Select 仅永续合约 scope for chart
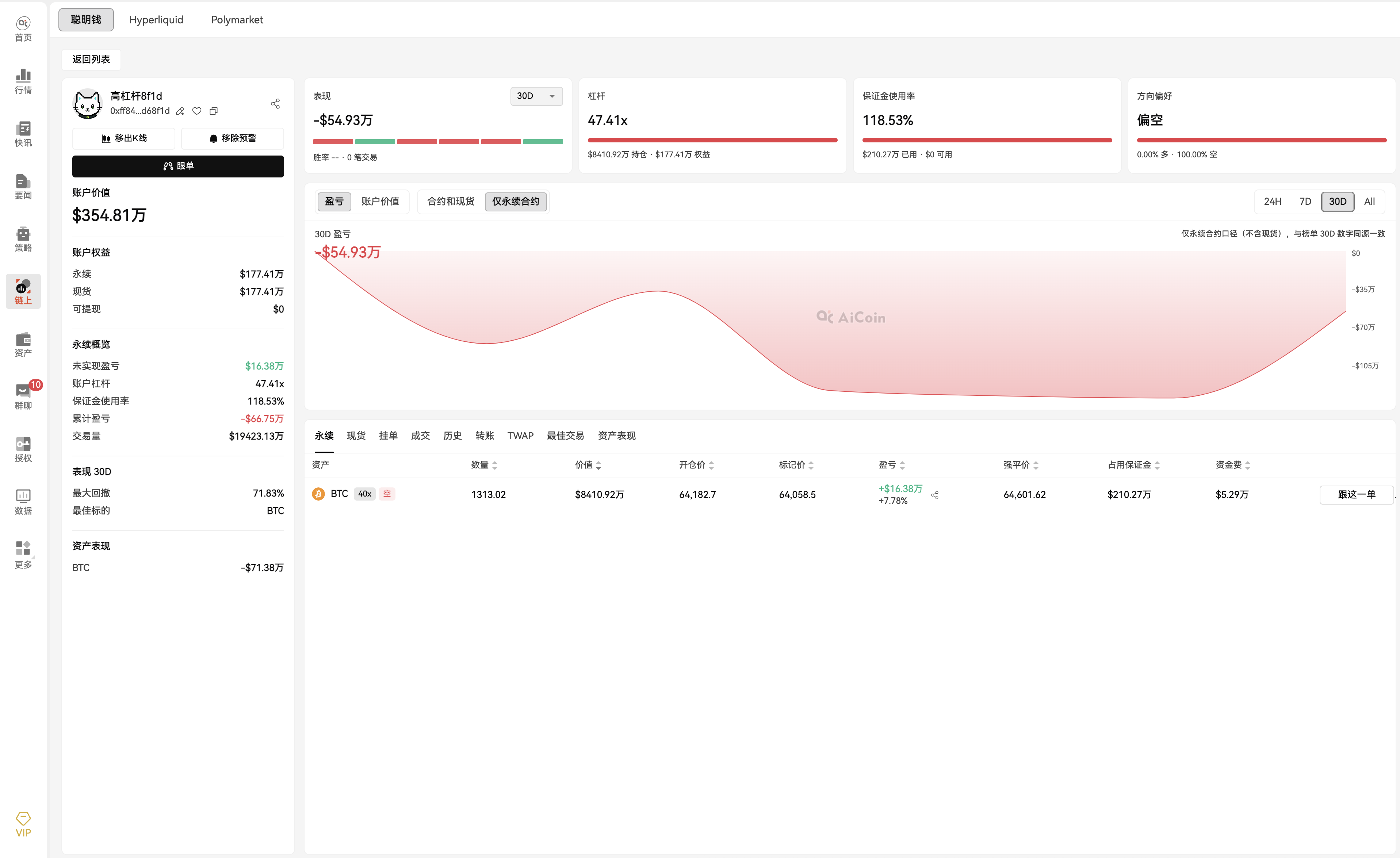 pos(515,201)
